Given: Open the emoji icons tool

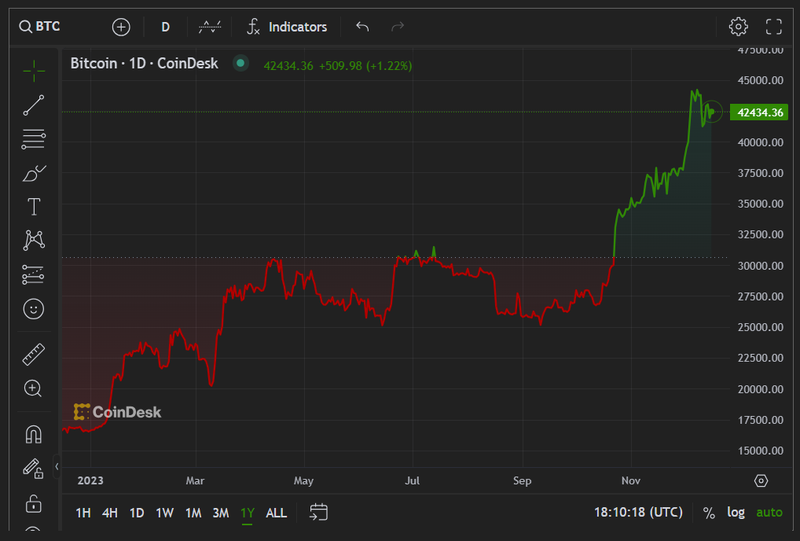Looking at the screenshot, I should point(33,309).
